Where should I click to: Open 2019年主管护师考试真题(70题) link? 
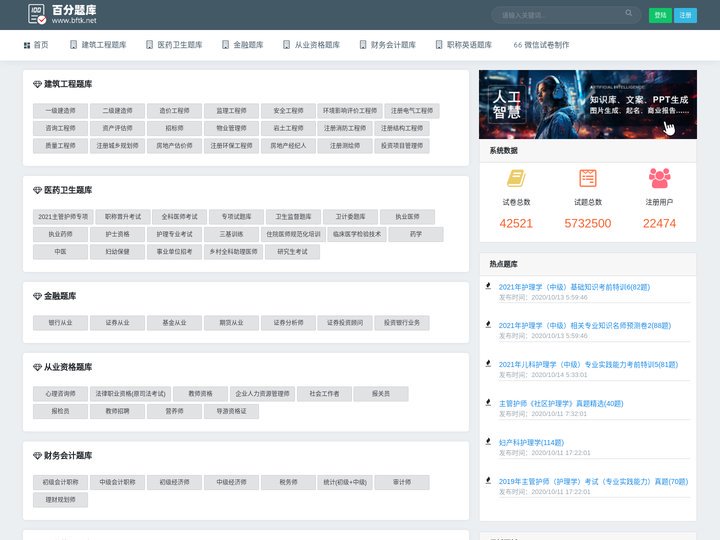(x=593, y=482)
